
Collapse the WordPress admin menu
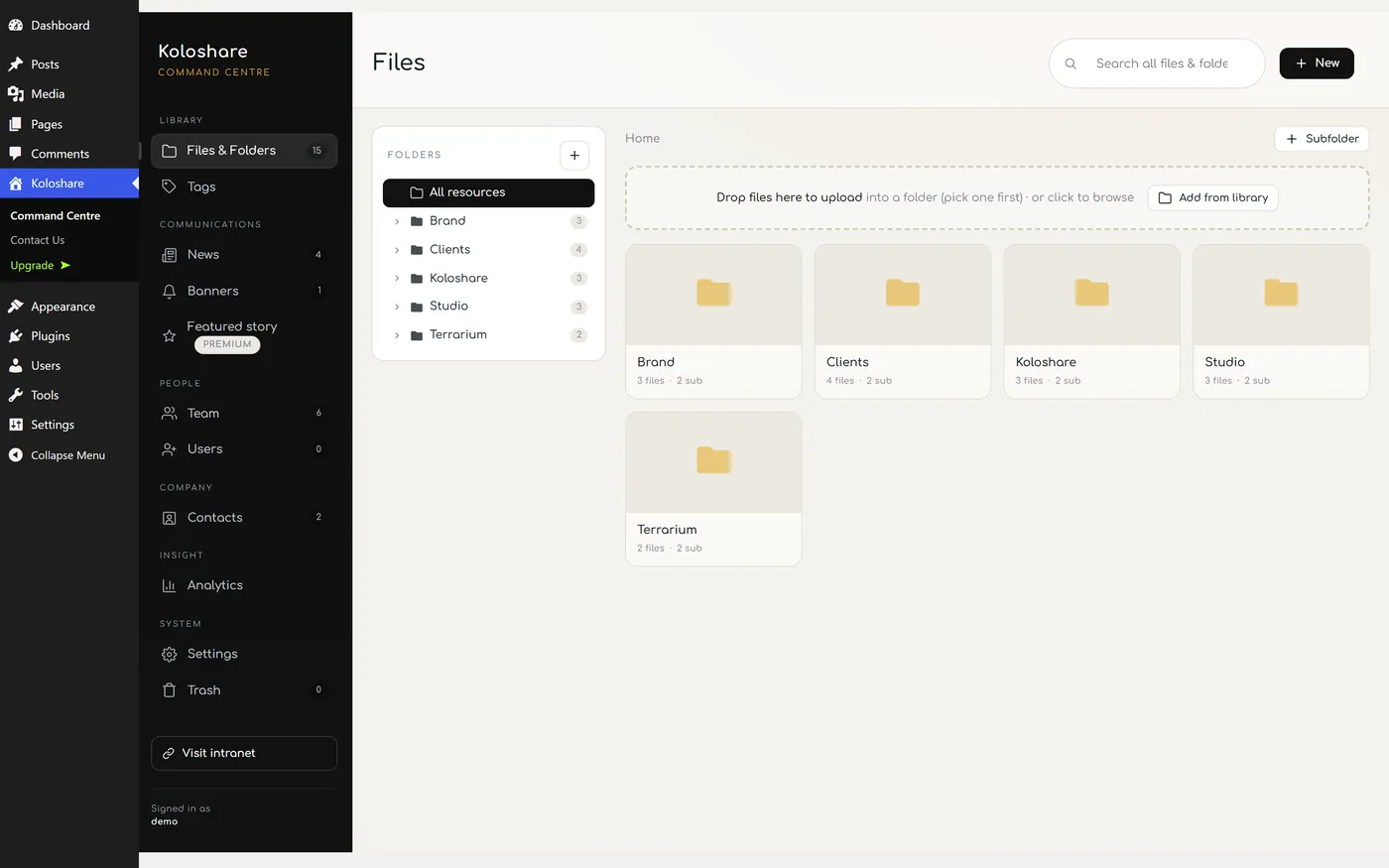coord(69,455)
